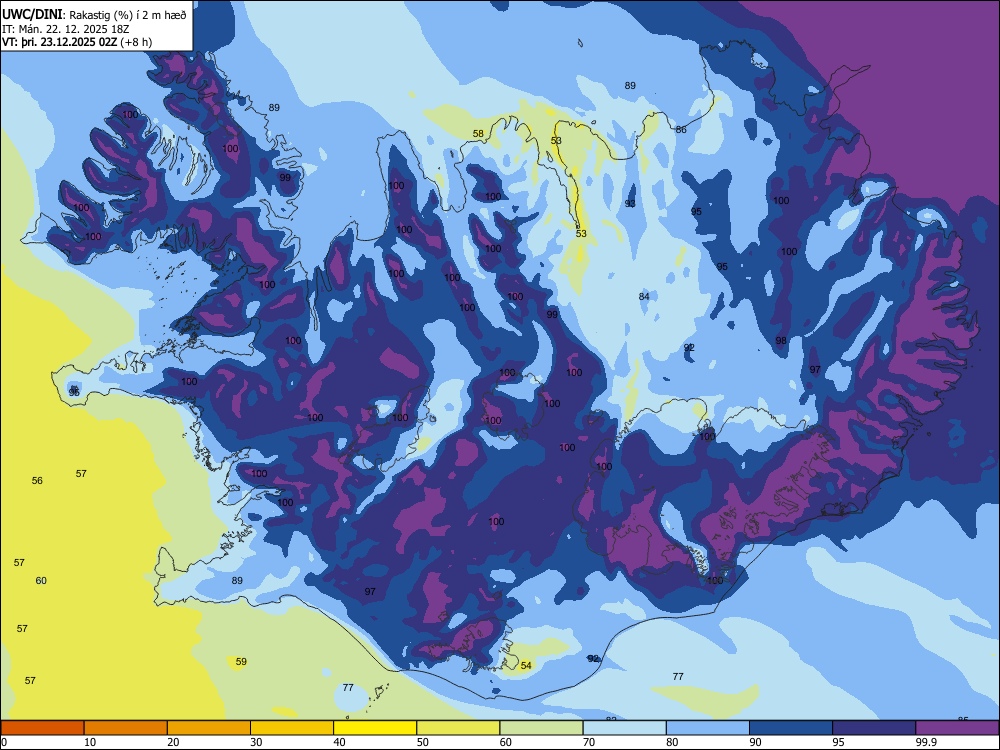Viewport: 1000px width, 750px height.
Task: Click the bright yellow 40–50 legend swatch
Action: coord(375,728)
